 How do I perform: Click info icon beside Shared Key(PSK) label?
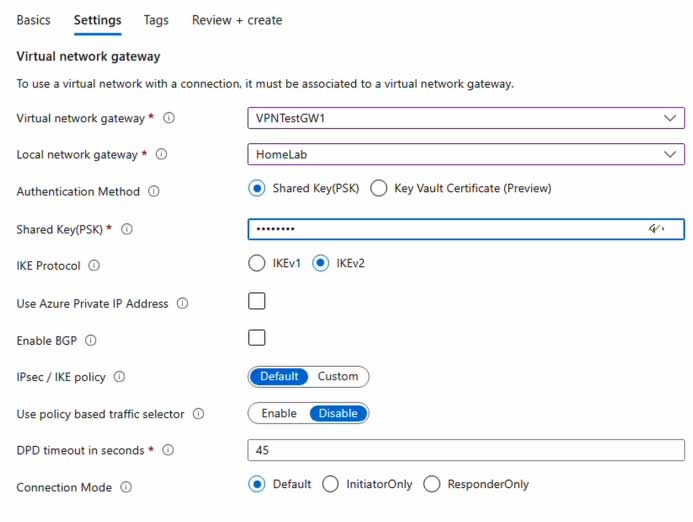click(127, 230)
